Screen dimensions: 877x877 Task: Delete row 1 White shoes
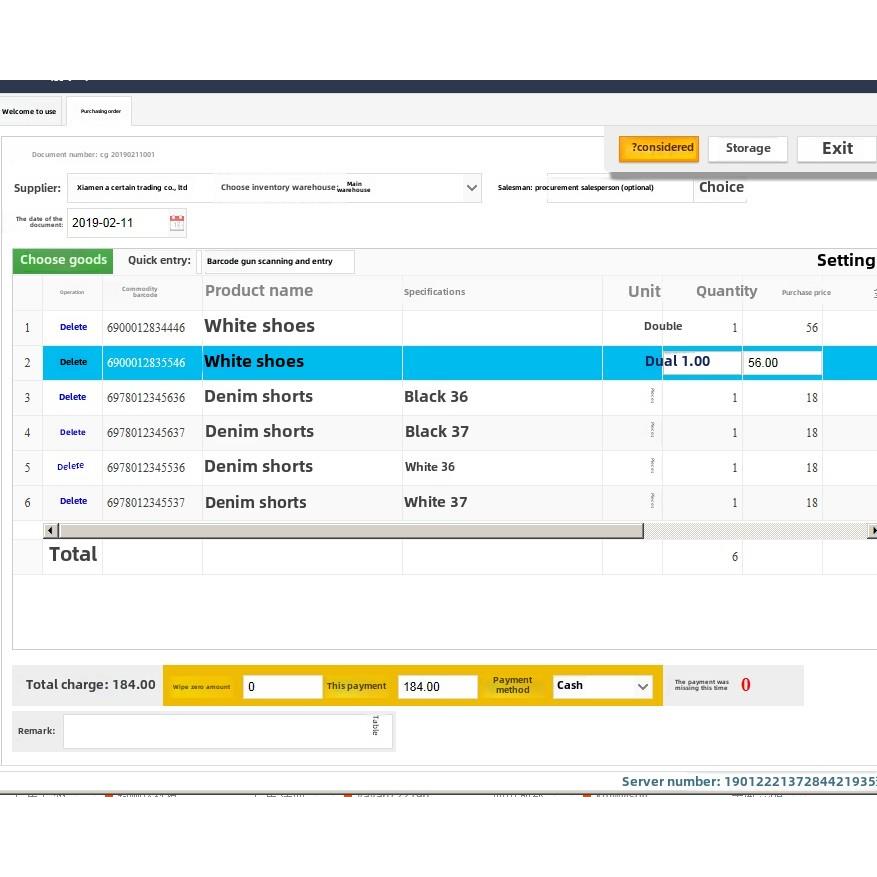(73, 327)
